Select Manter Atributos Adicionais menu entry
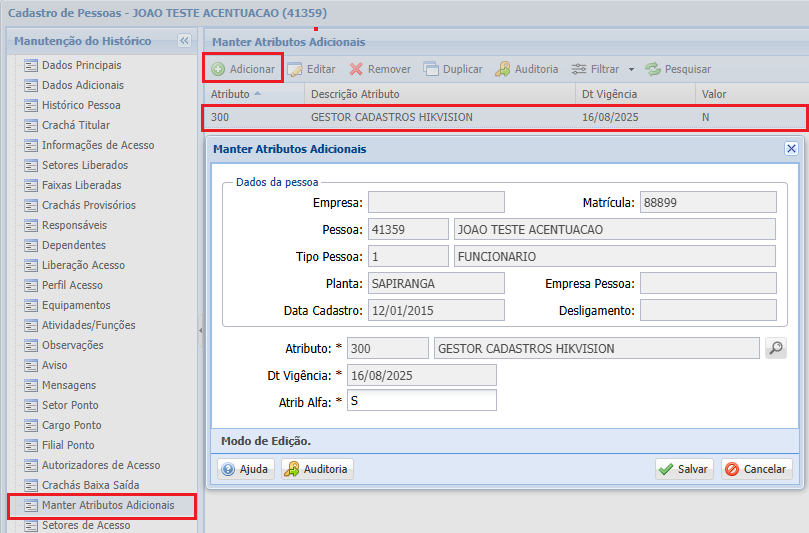This screenshot has width=809, height=533. click(x=107, y=505)
